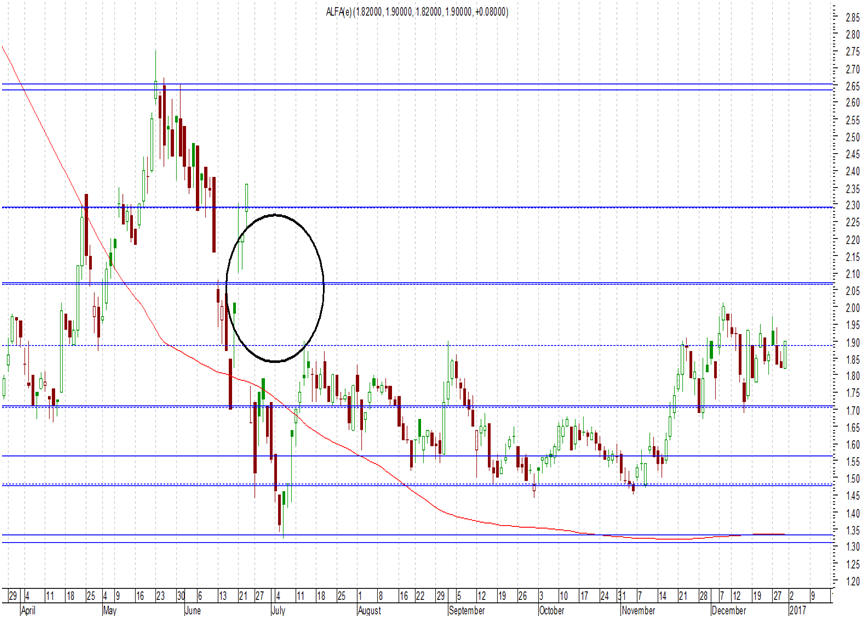
Task: Click the May month label
Action: [x=110, y=610]
